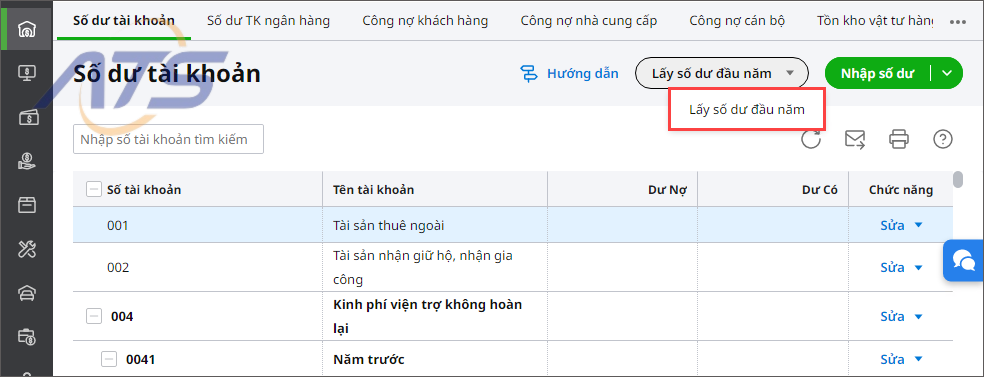The image size is (984, 377).
Task: Click Sửa for account 0041
Action: pyautogui.click(x=892, y=359)
